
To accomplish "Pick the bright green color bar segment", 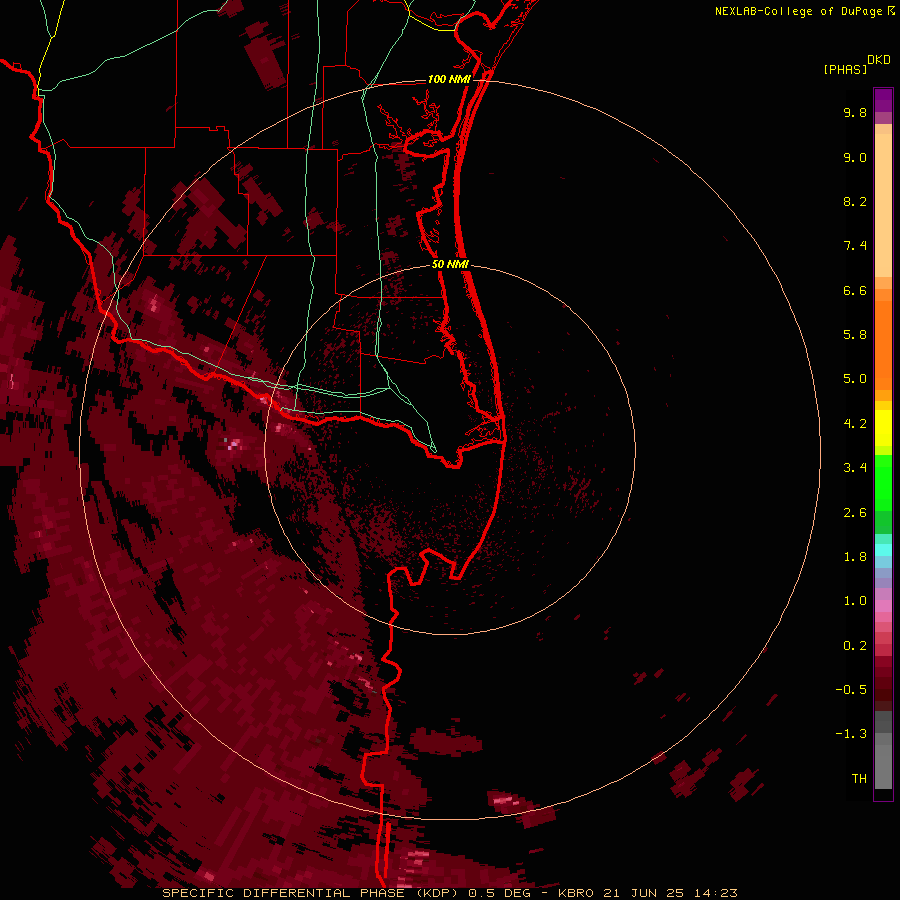I will click(x=883, y=483).
